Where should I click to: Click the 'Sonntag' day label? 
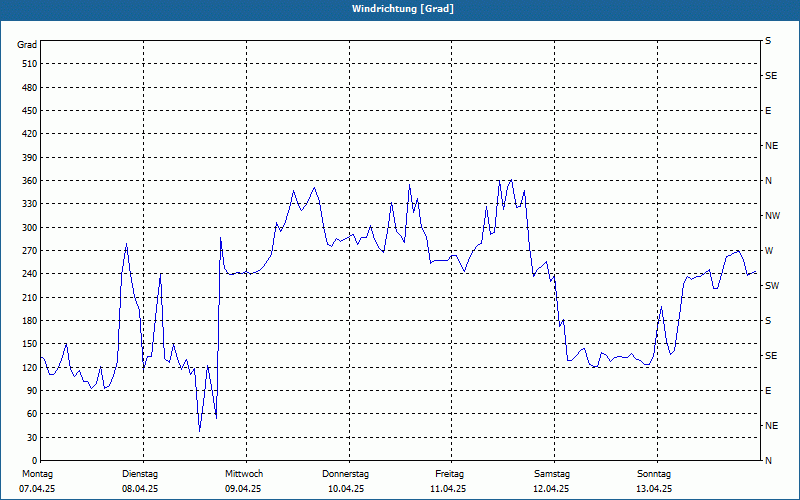coord(654,474)
